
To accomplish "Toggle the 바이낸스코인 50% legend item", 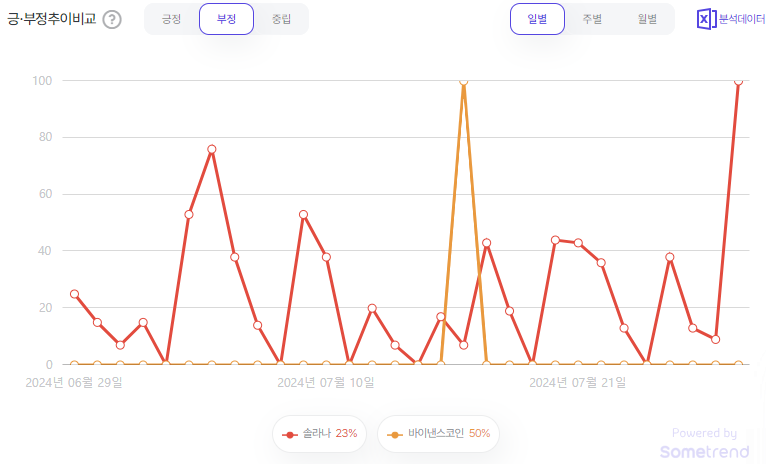I will tap(438, 434).
